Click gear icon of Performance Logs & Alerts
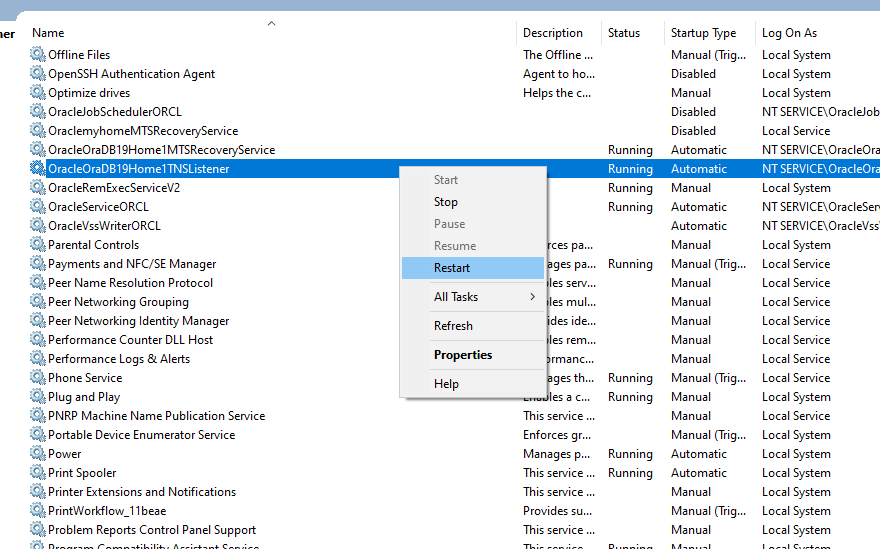The image size is (880, 549). click(38, 359)
